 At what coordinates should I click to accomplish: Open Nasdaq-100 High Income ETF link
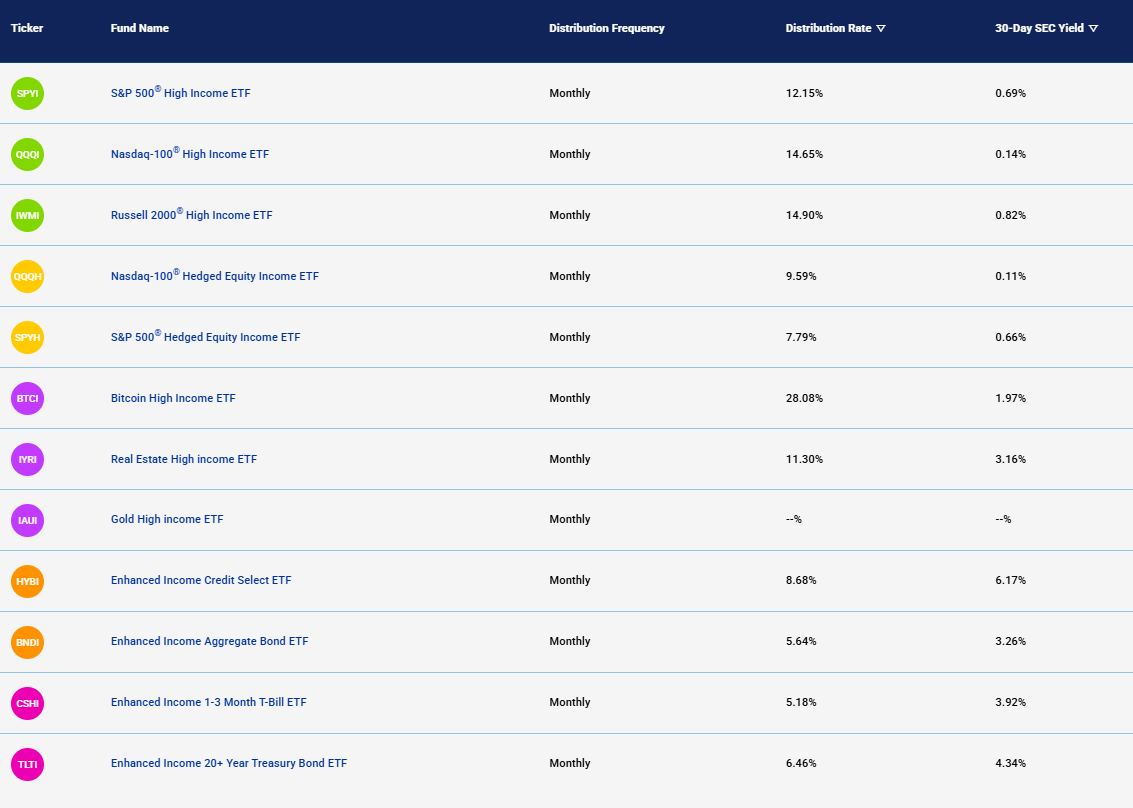pyautogui.click(x=190, y=153)
